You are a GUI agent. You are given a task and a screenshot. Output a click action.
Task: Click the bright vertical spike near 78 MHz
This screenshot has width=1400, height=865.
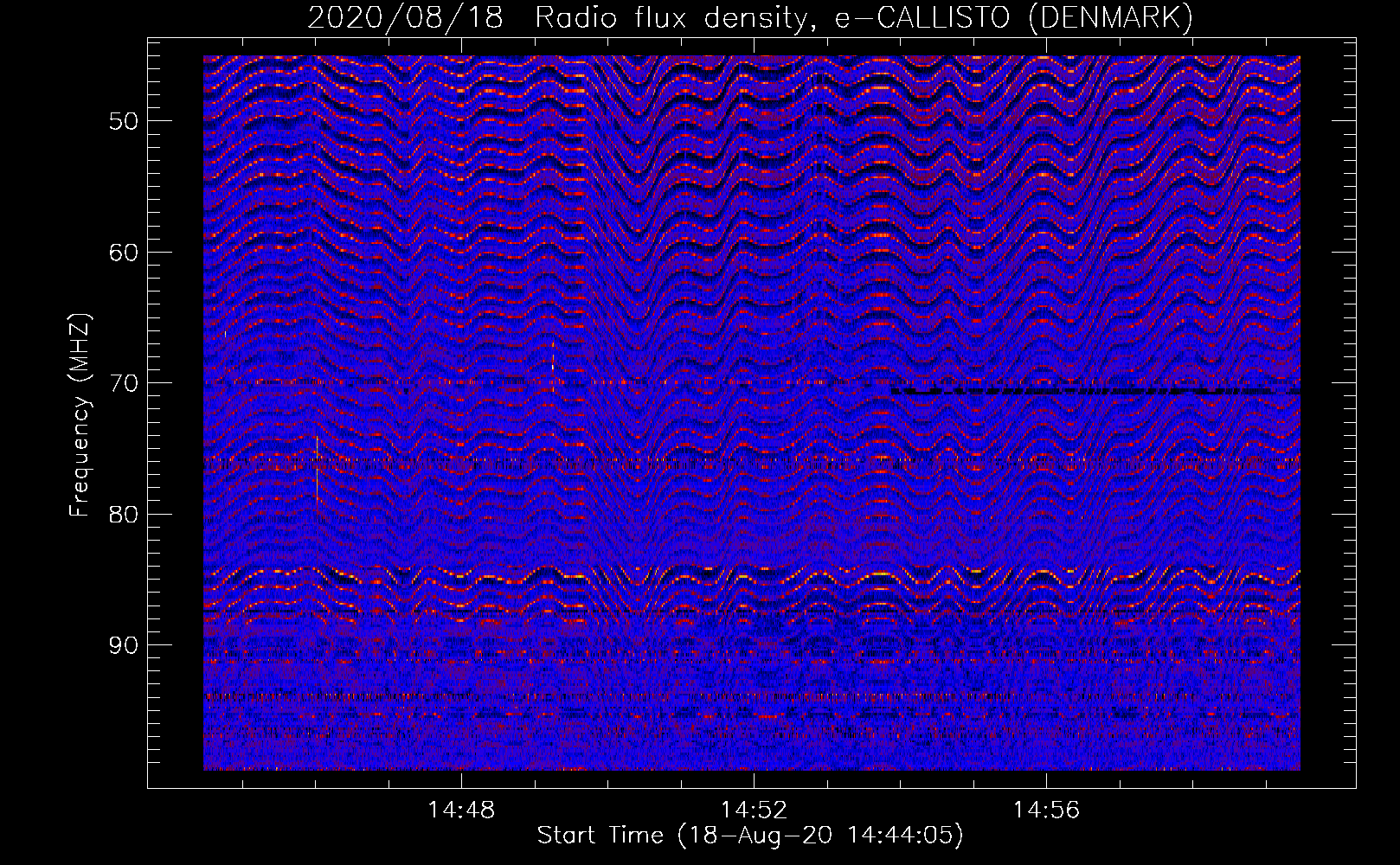pos(317,476)
